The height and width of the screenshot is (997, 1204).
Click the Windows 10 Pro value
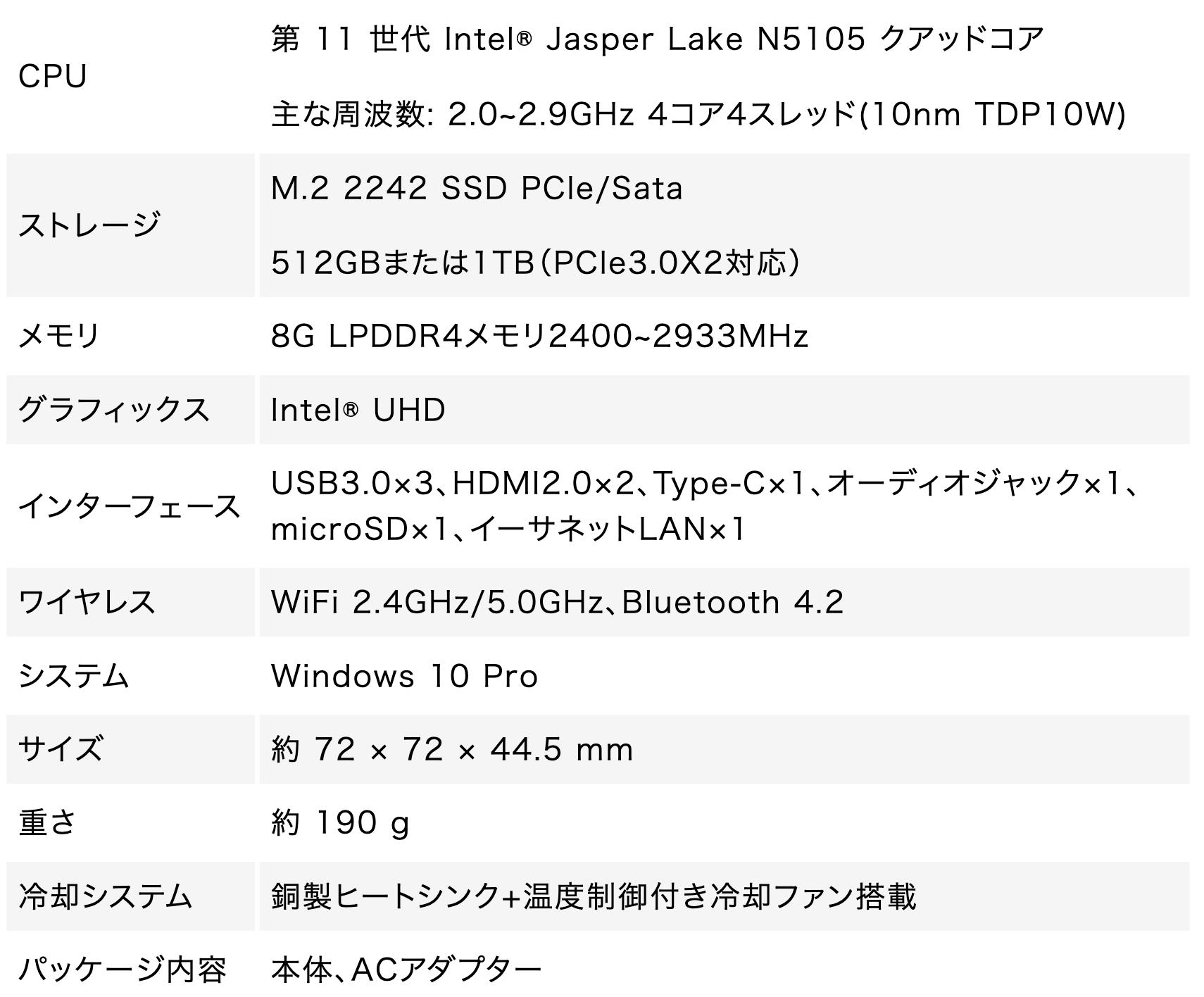tap(404, 677)
